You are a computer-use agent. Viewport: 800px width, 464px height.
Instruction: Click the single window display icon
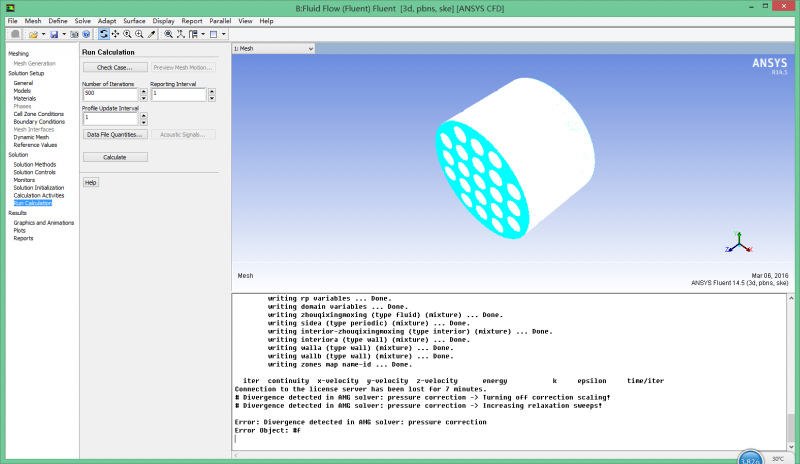(214, 34)
